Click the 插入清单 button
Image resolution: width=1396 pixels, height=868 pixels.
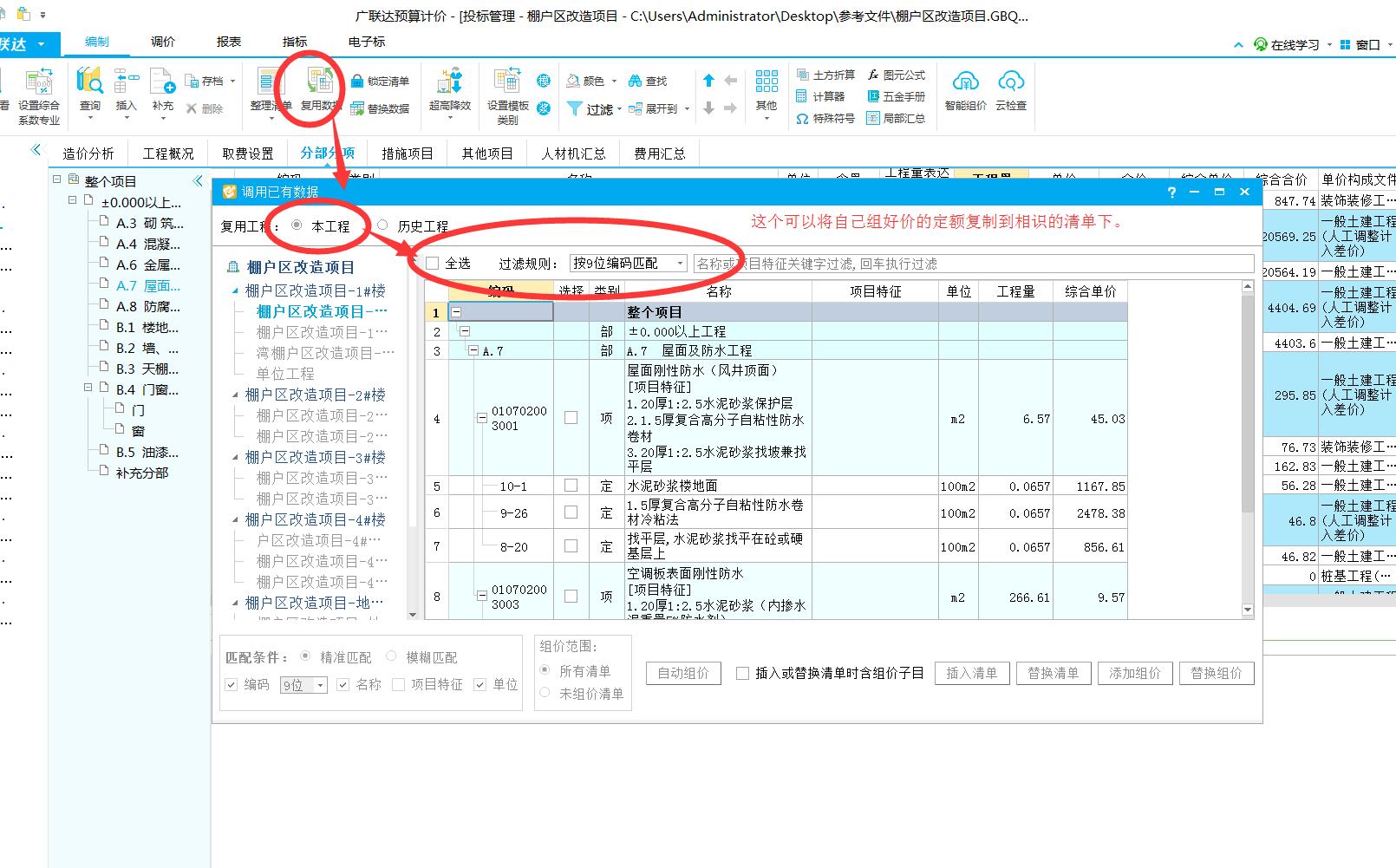tap(971, 673)
